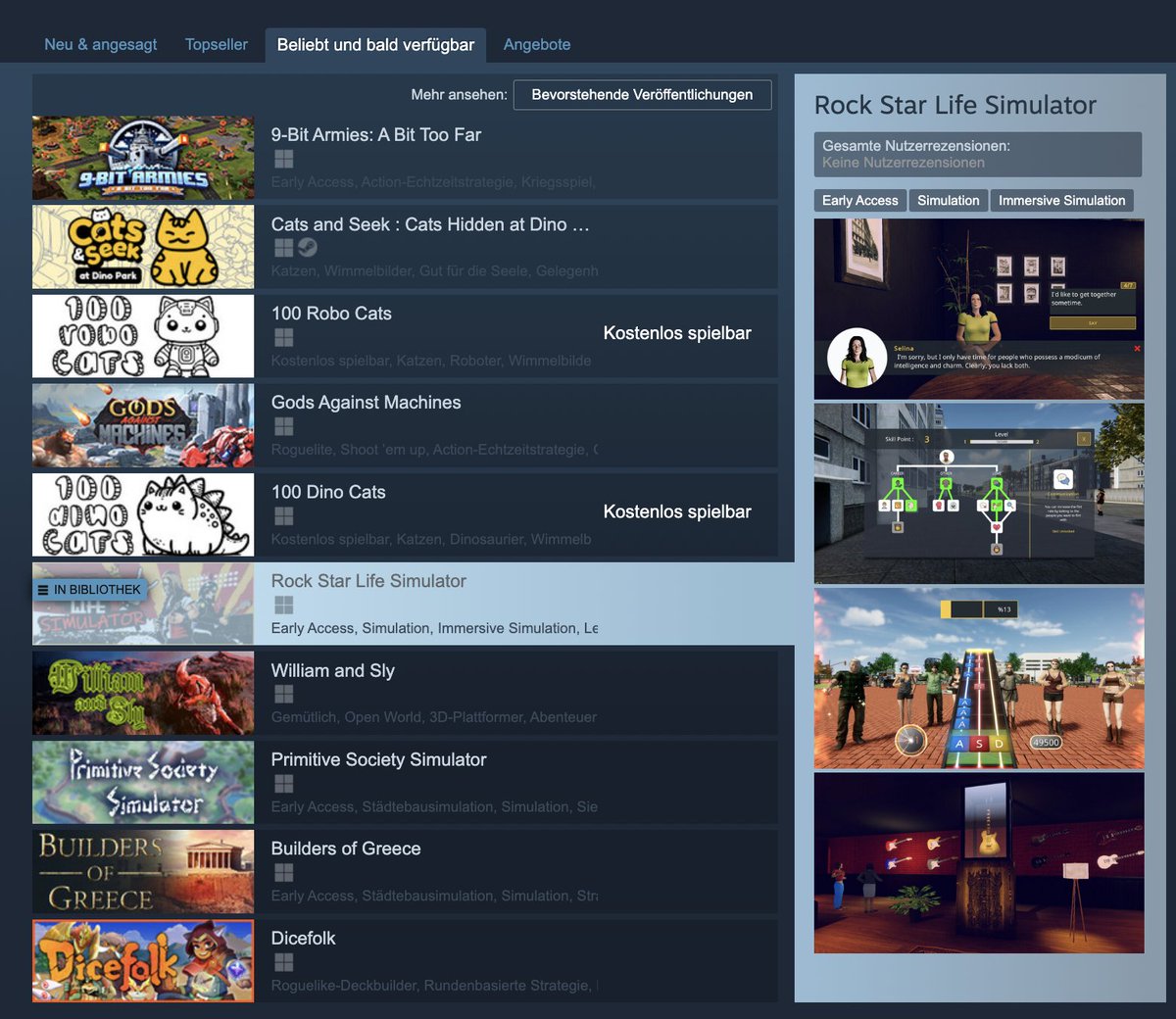This screenshot has height=1019, width=1176.
Task: Click the Roguelike-Deckbuilder tag line
Action: coord(434,985)
